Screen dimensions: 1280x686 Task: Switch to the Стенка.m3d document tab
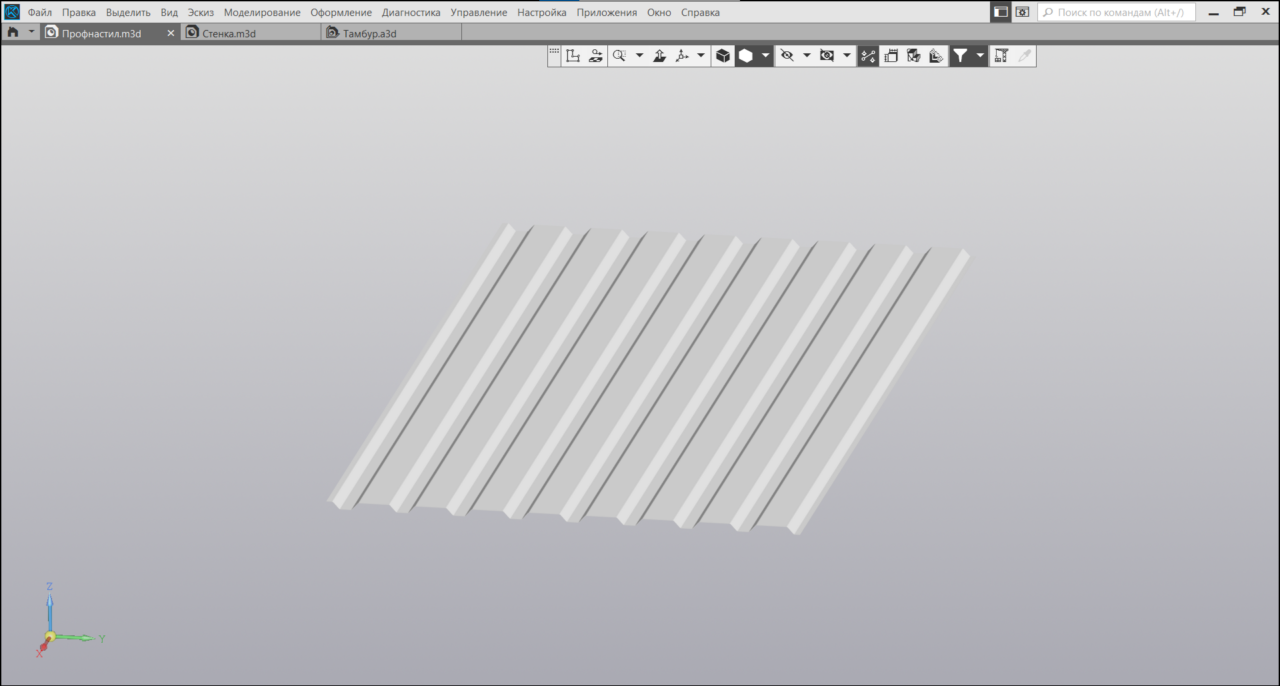(251, 33)
